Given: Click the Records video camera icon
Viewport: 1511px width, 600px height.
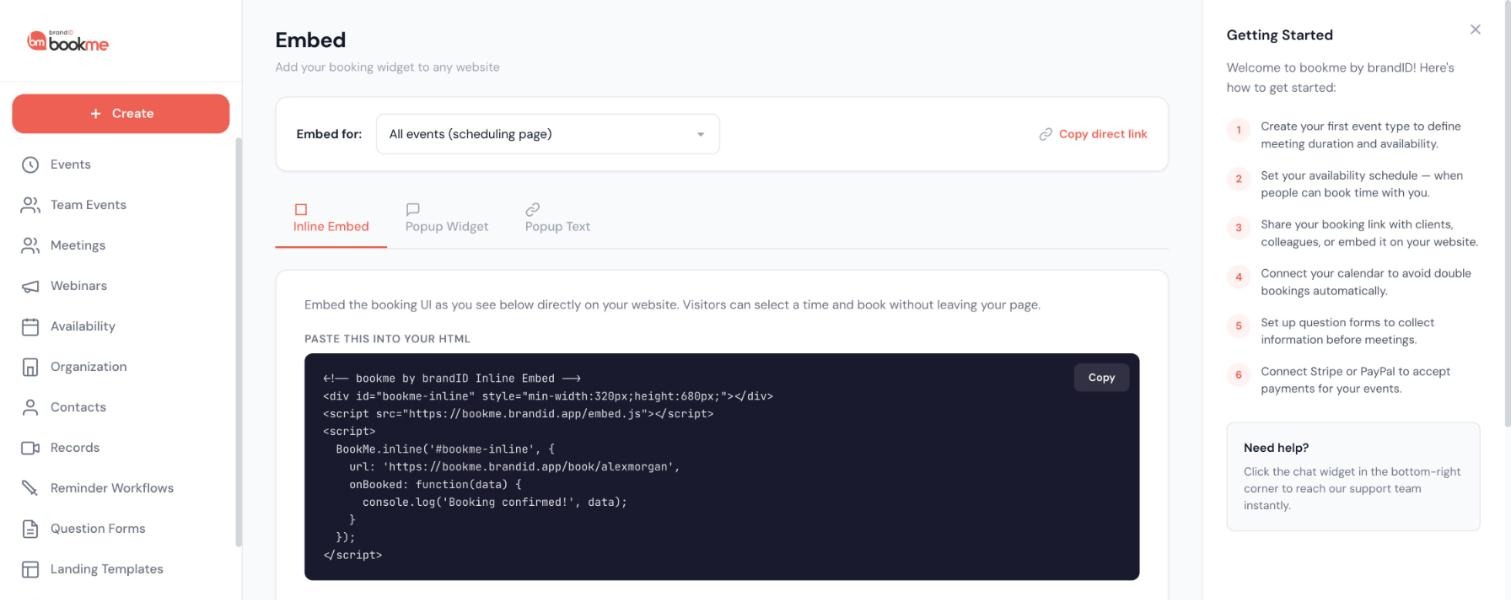Looking at the screenshot, I should pyautogui.click(x=30, y=448).
